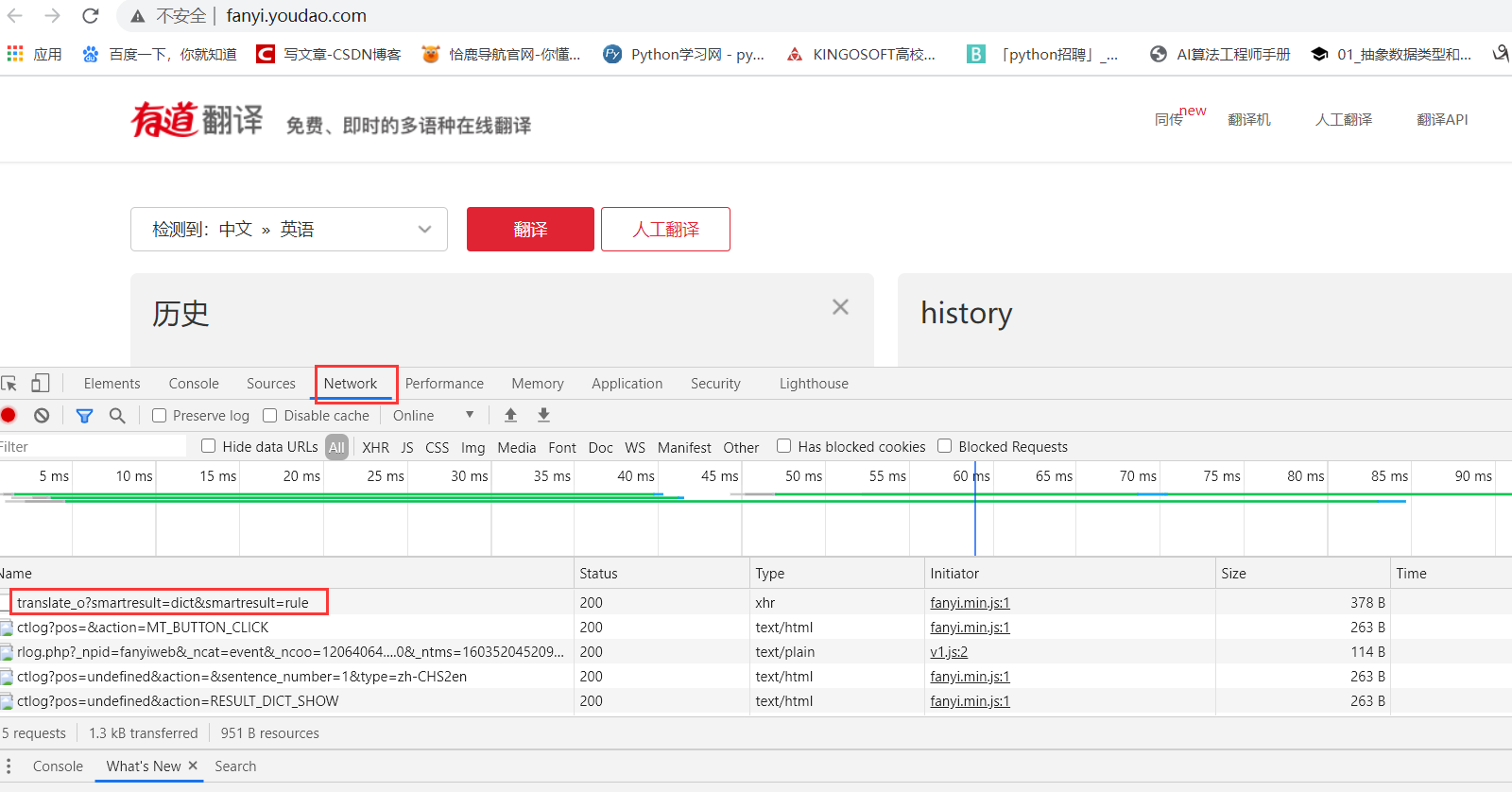Switch to the Performance tab

pos(444,383)
